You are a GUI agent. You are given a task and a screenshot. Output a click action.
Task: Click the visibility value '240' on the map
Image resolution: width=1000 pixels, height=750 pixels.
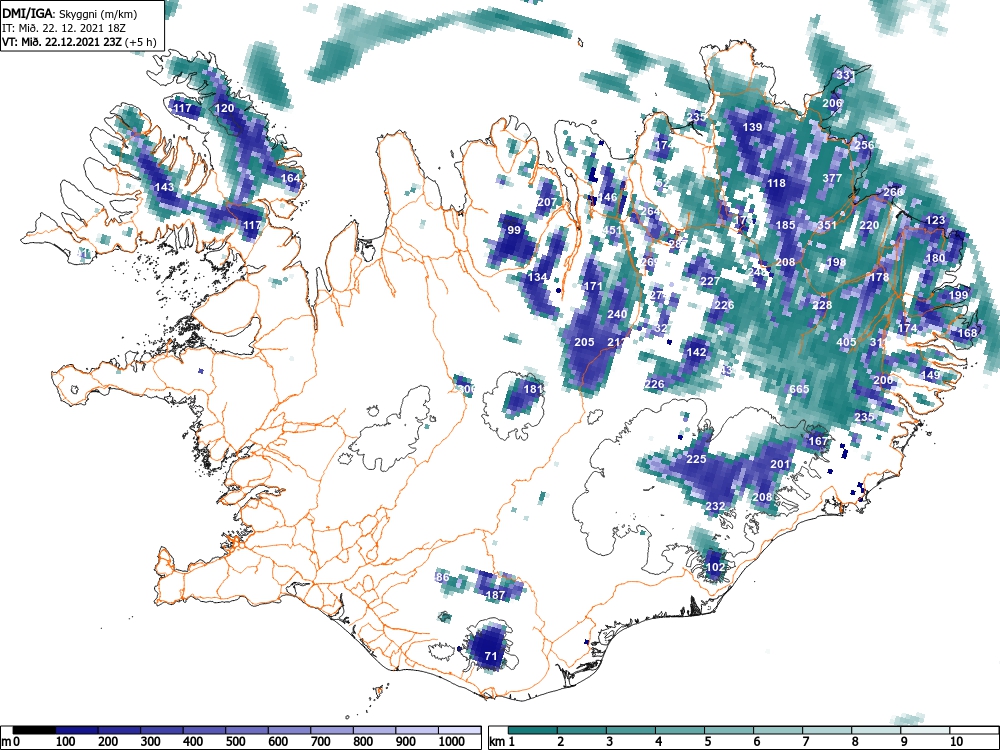tap(617, 314)
